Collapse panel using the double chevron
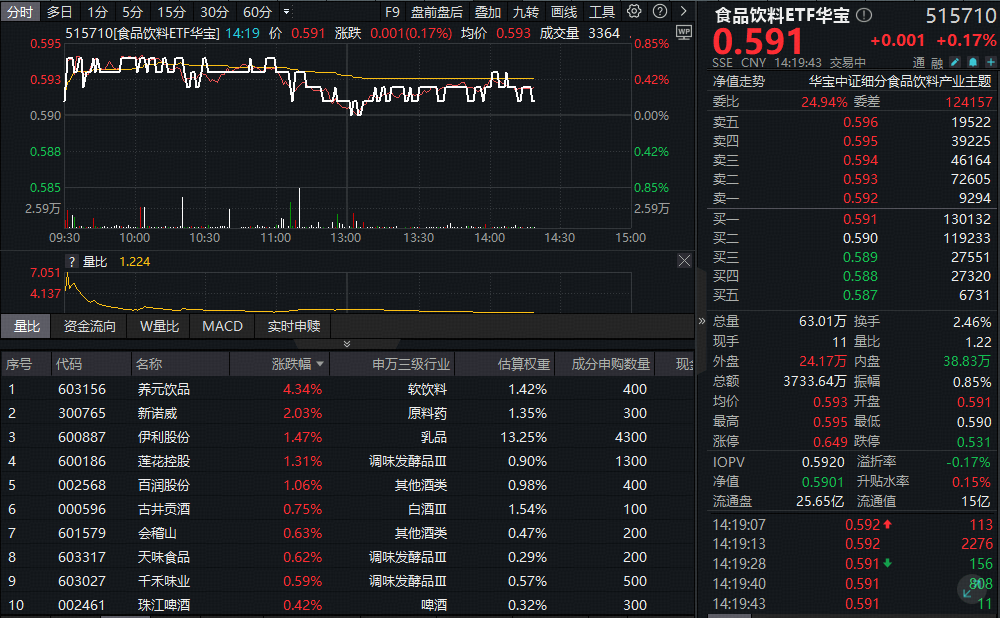The width and height of the screenshot is (1000, 618). coord(347,343)
